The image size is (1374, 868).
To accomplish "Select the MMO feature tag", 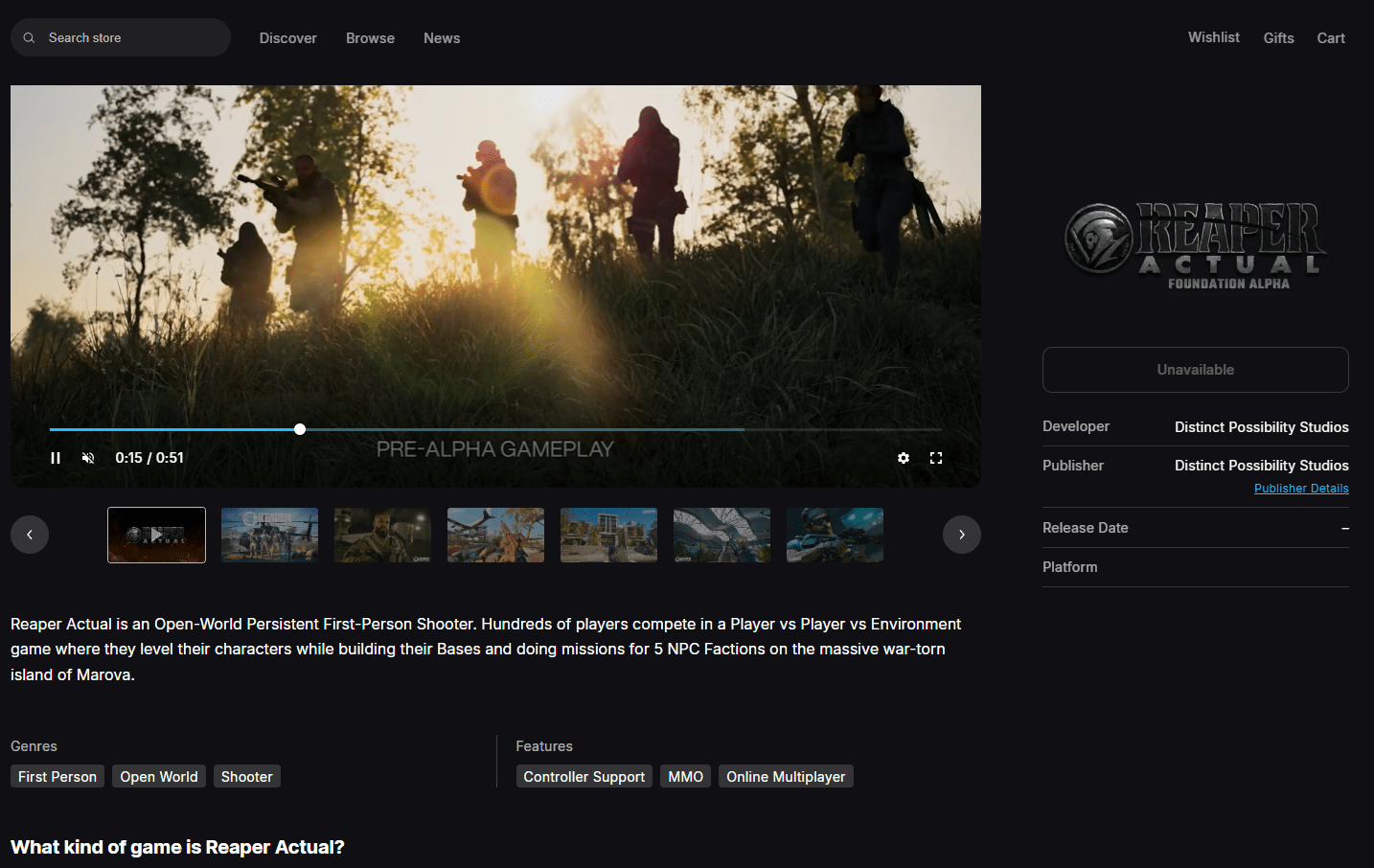I will [x=686, y=776].
